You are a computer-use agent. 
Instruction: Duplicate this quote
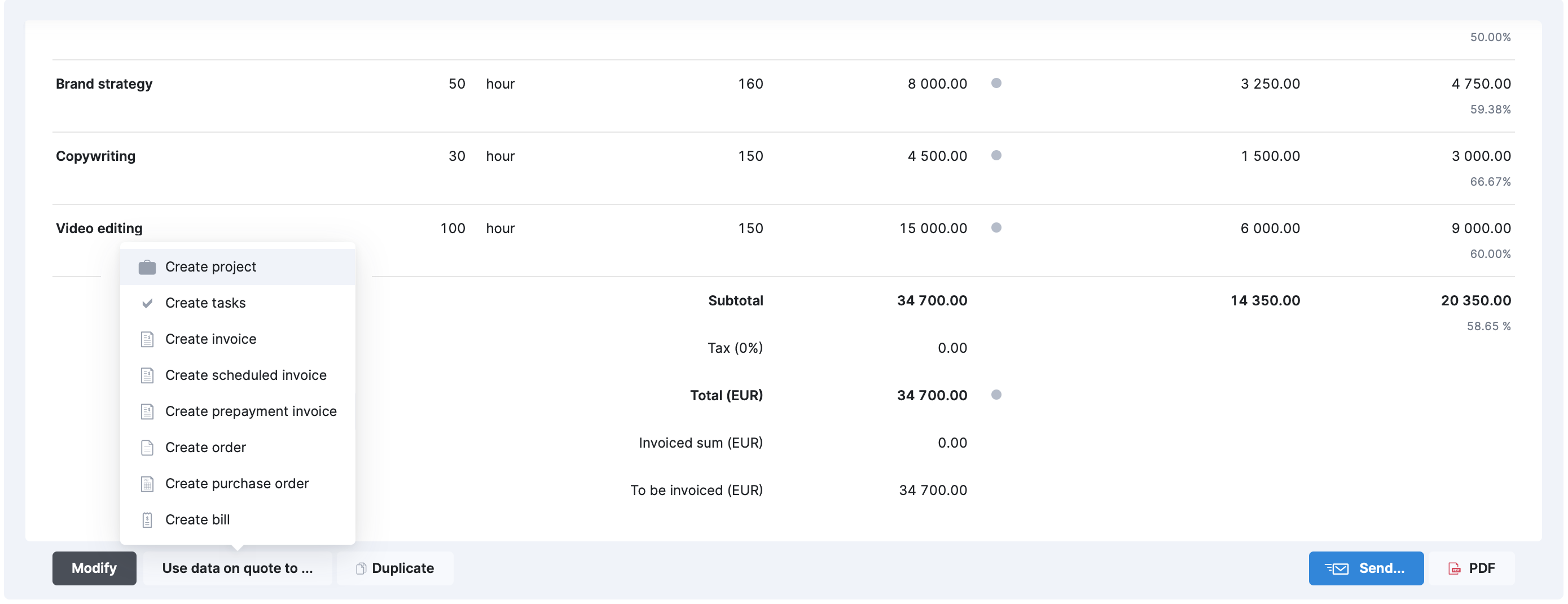pos(395,568)
